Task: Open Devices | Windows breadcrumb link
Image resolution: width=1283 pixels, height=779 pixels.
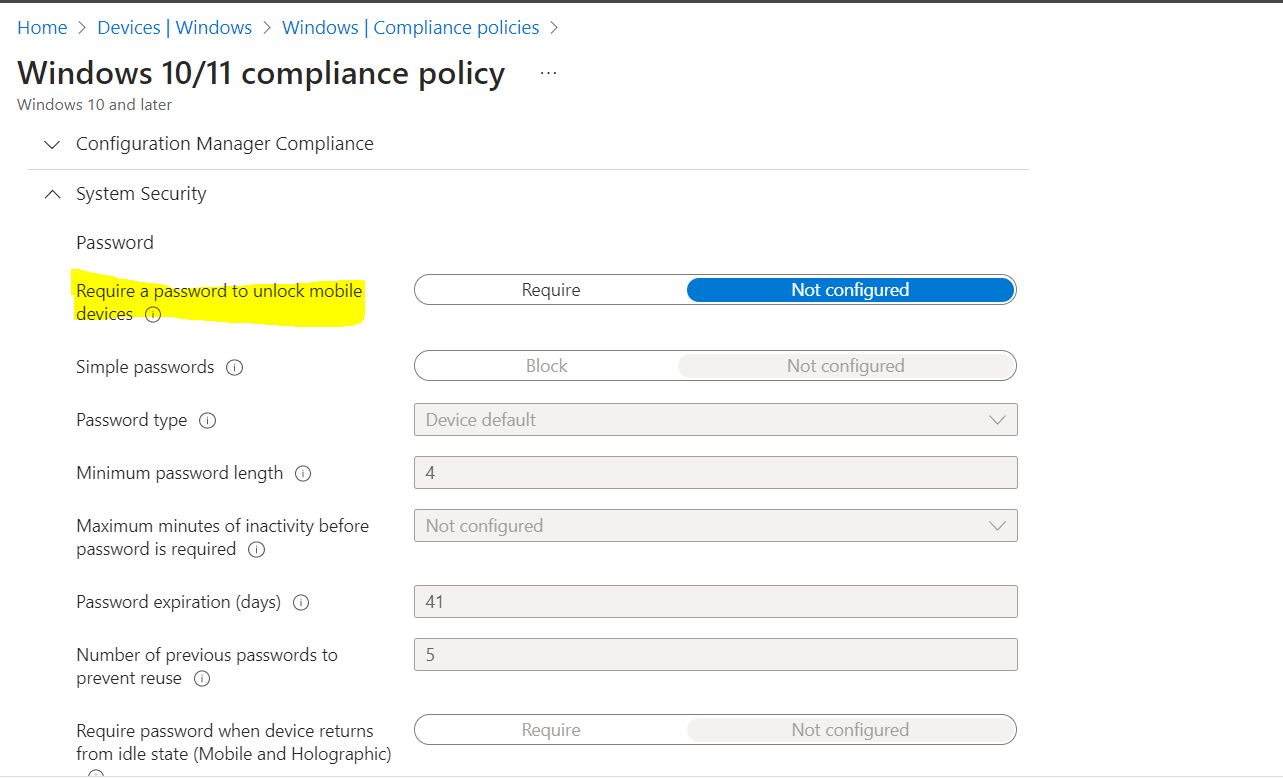Action: 174,28
